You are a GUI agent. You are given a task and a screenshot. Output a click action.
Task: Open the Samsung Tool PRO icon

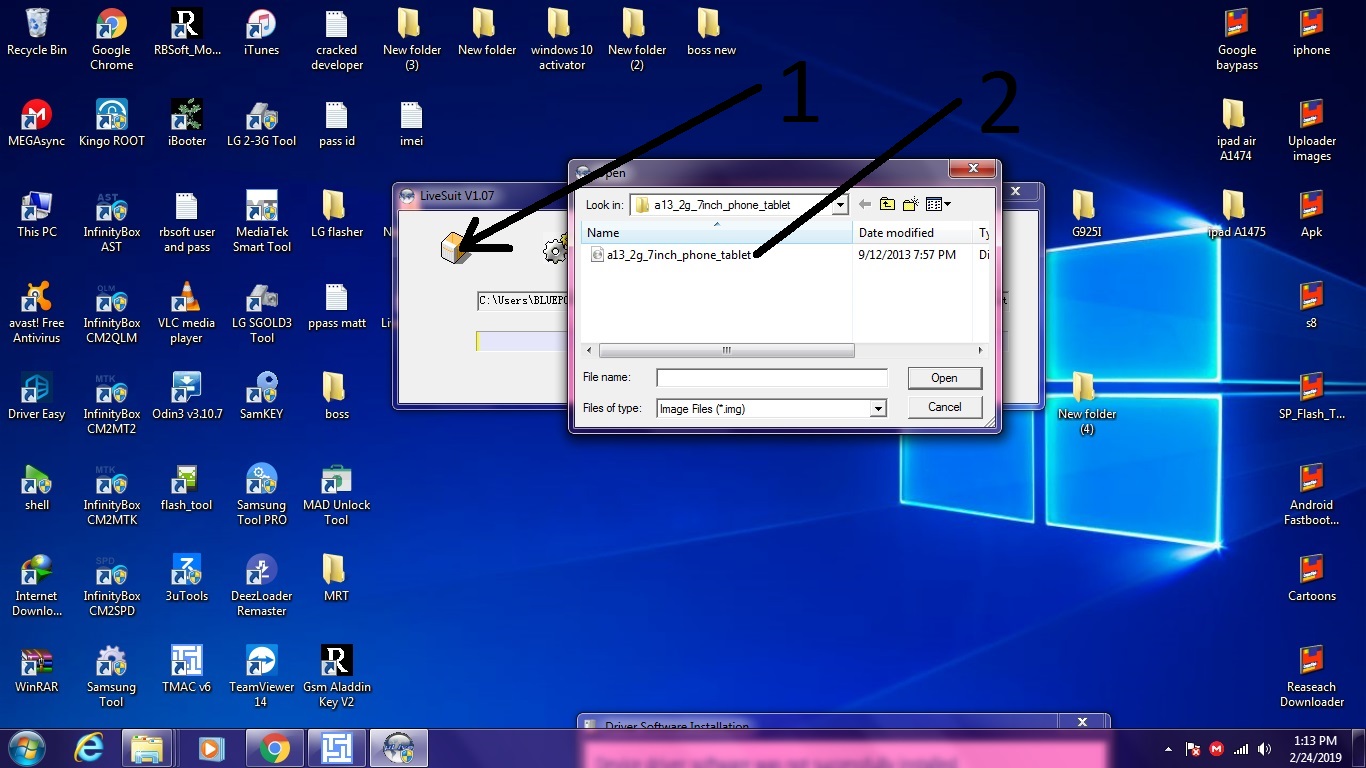coord(261,495)
